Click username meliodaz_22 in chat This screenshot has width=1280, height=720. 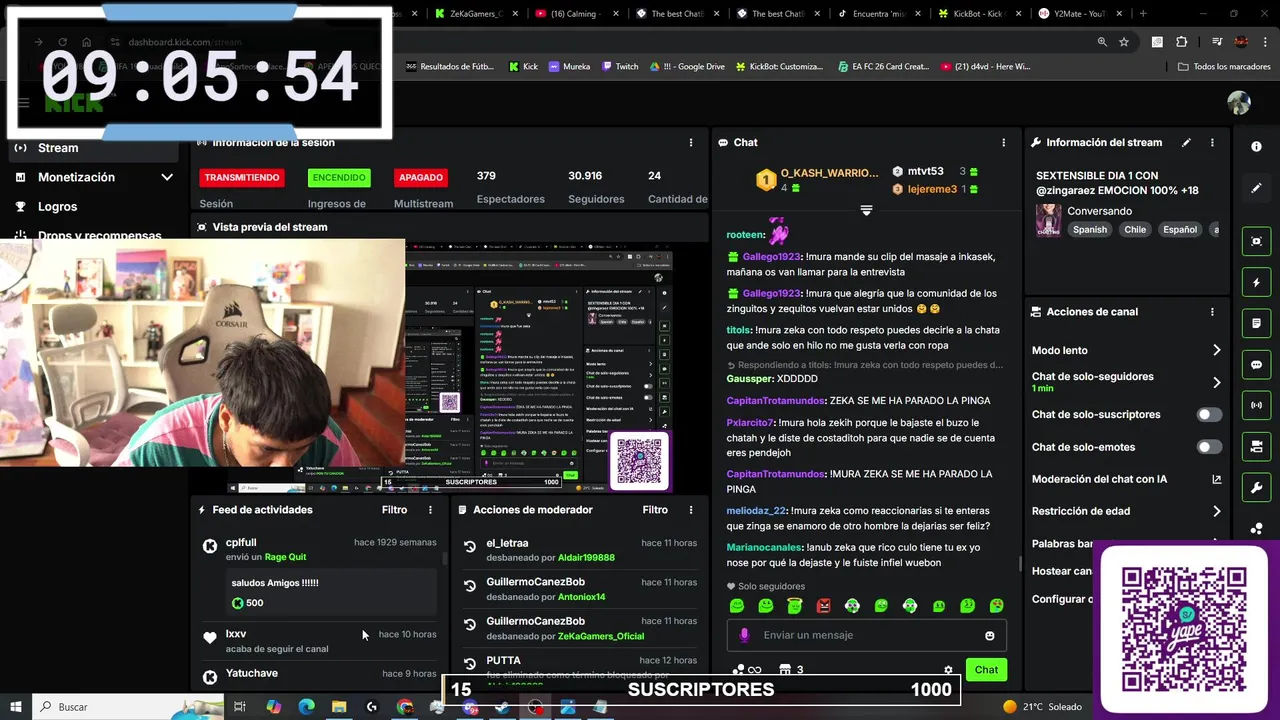[x=757, y=510]
